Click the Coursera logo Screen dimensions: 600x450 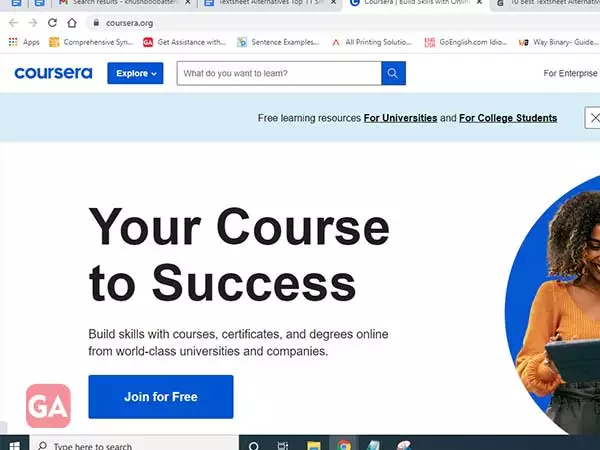pyautogui.click(x=53, y=73)
